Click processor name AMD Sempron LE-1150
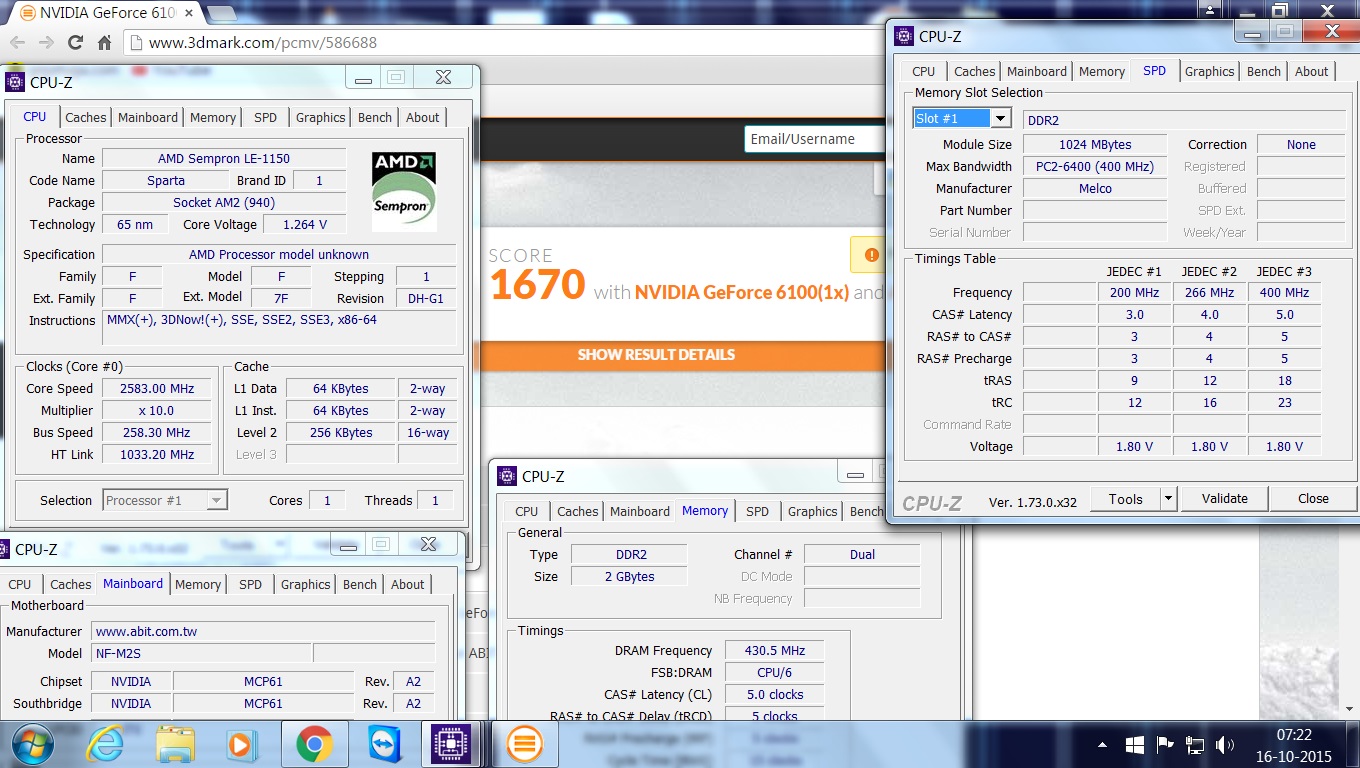1360x768 pixels. click(x=224, y=158)
